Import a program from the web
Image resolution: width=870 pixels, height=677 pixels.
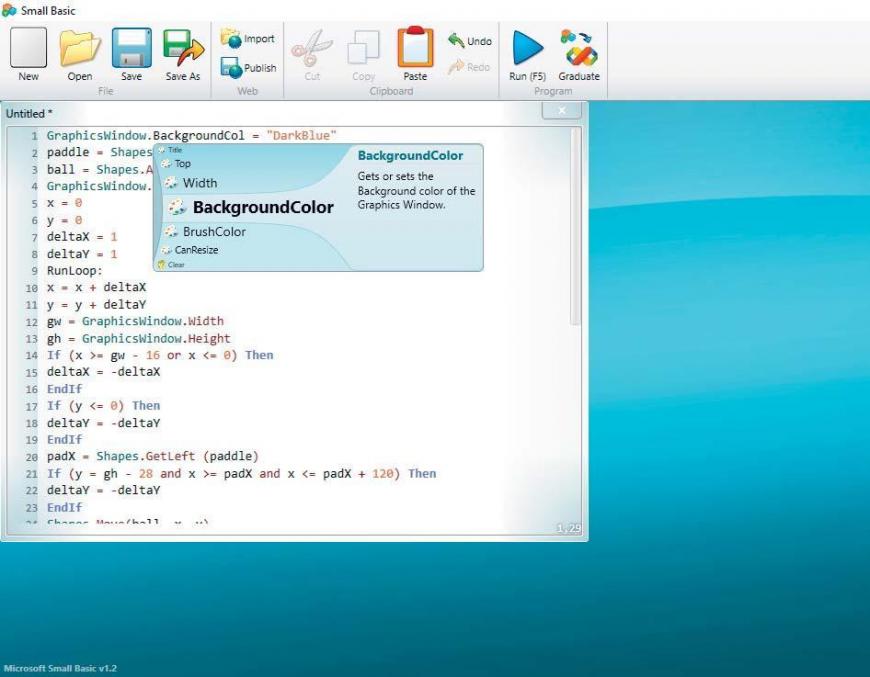(247, 38)
